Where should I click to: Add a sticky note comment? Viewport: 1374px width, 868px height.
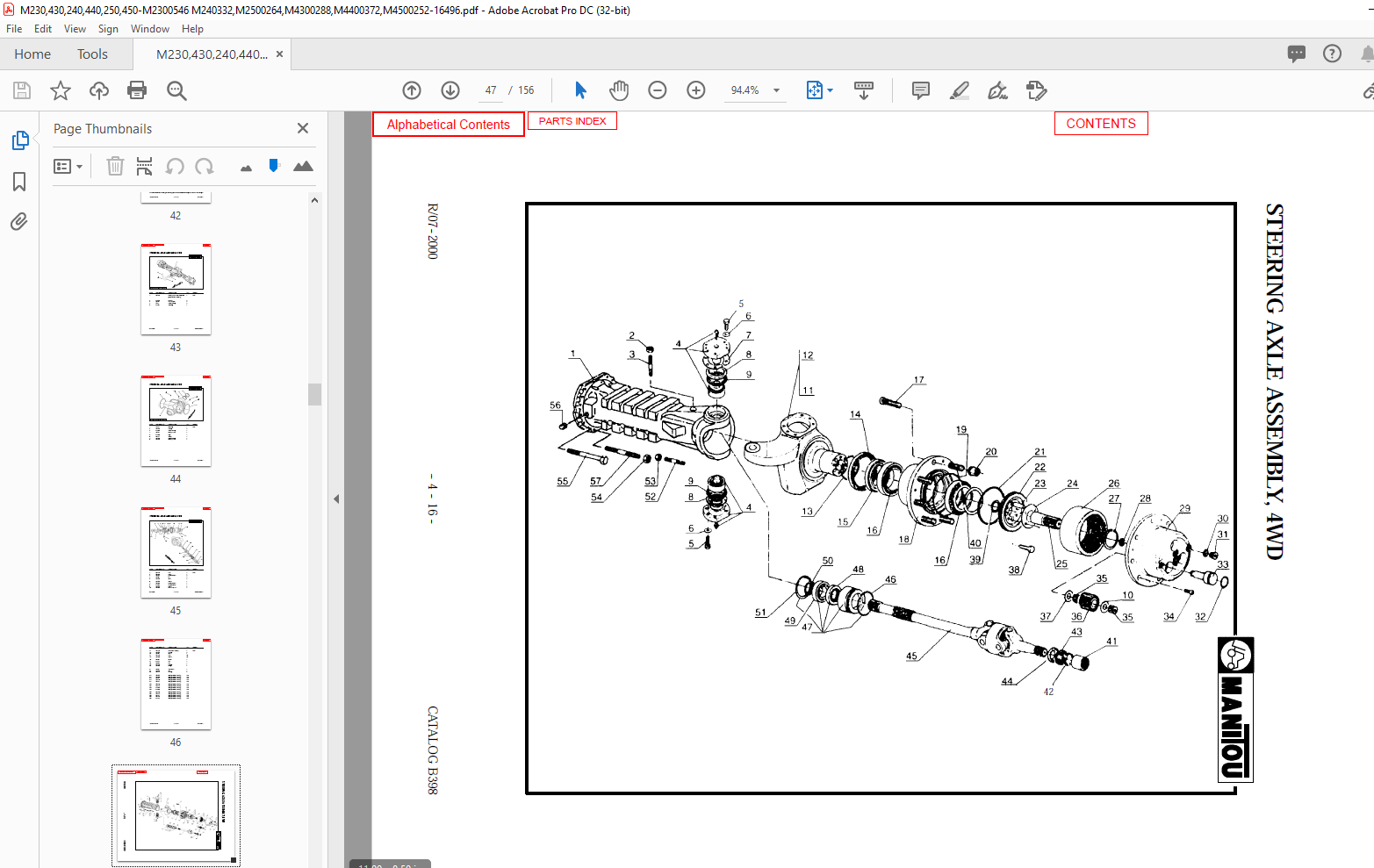(x=921, y=90)
